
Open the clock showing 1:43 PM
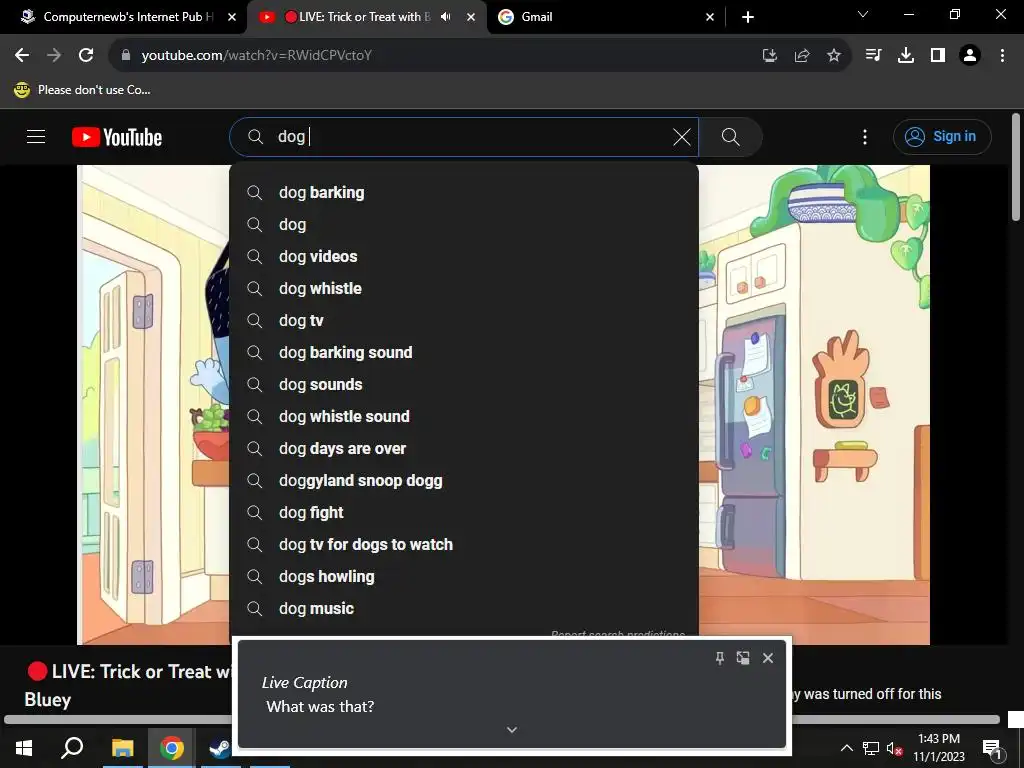[938, 748]
